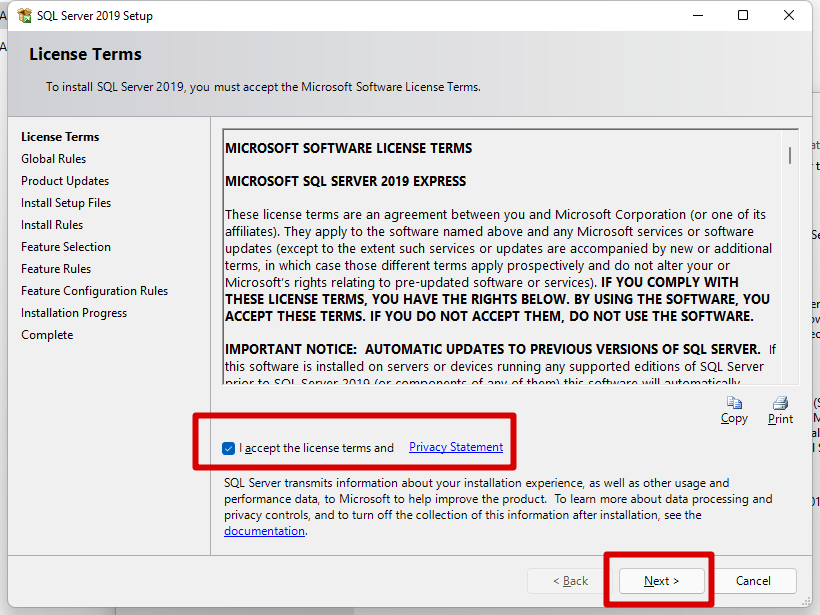Select Installation Progress step
The width and height of the screenshot is (820, 615).
[x=74, y=313]
